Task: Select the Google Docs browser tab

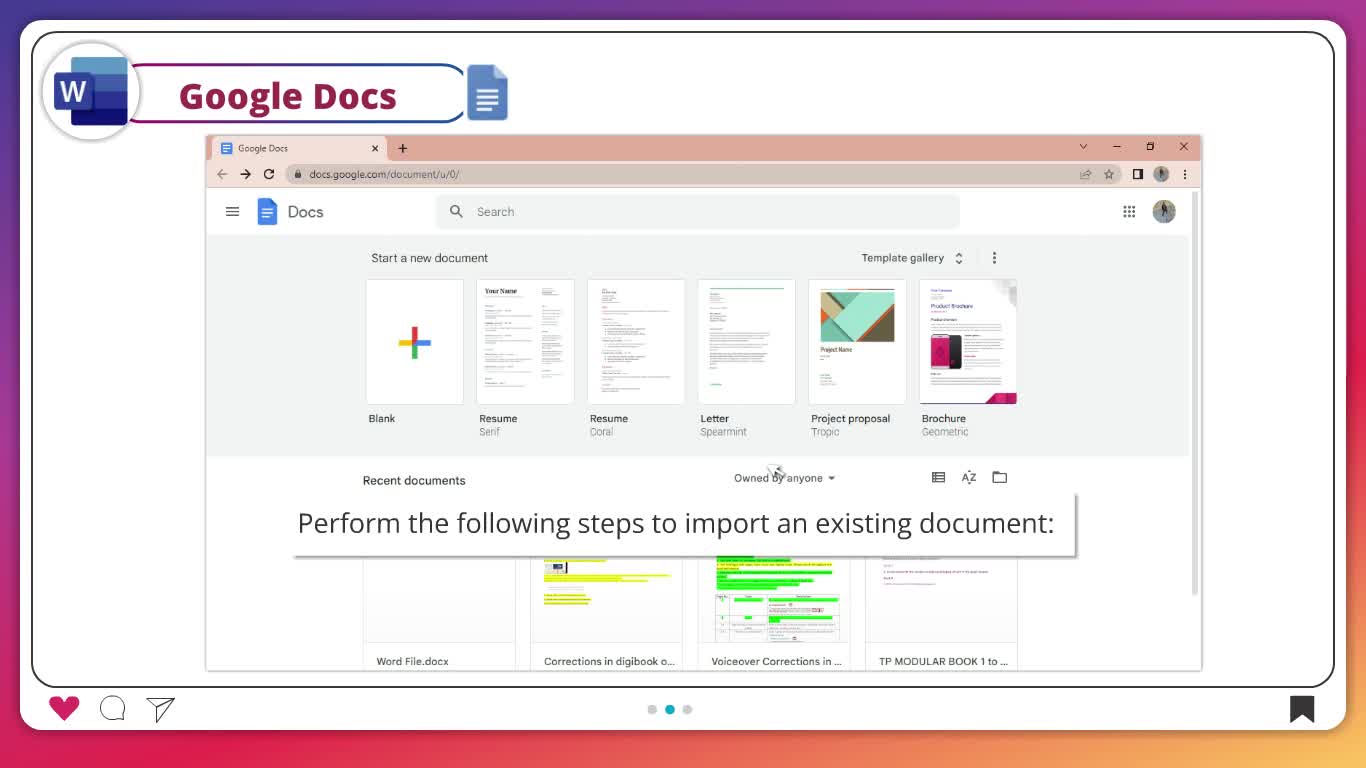Action: [298, 148]
